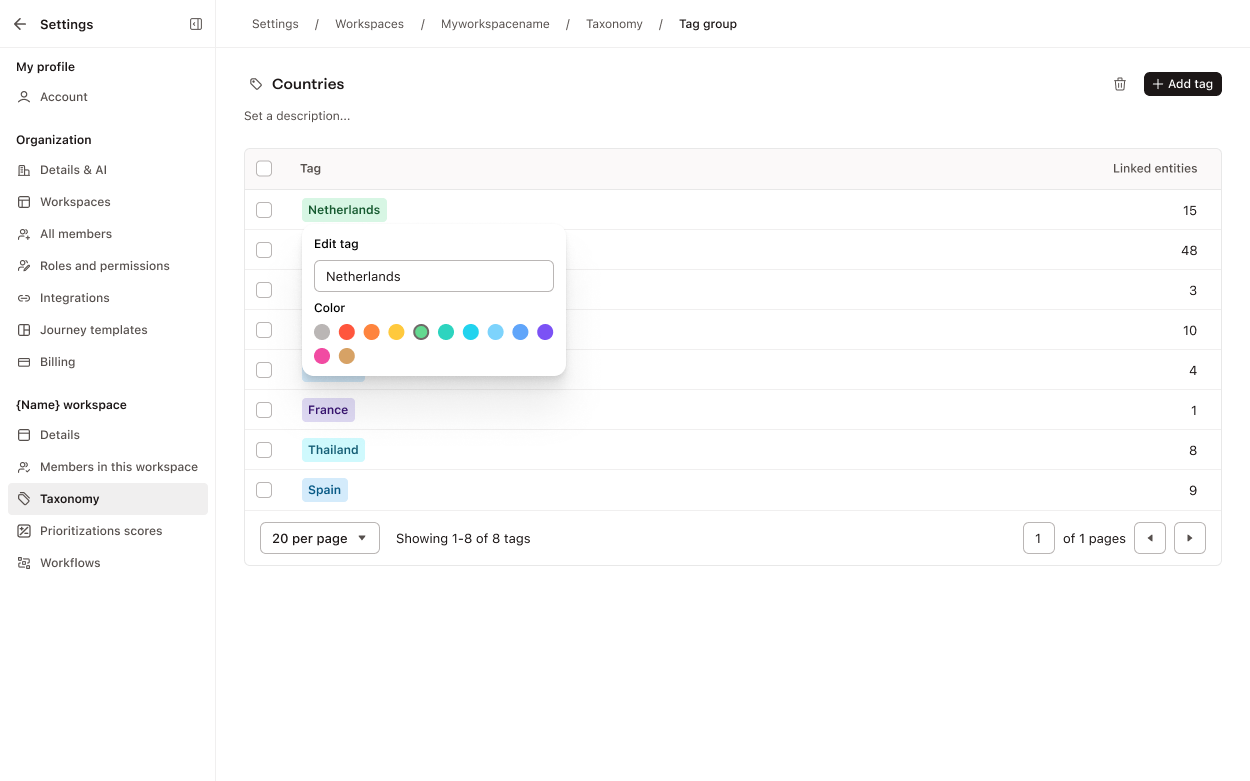Check the Thailand row checkbox

tap(264, 450)
